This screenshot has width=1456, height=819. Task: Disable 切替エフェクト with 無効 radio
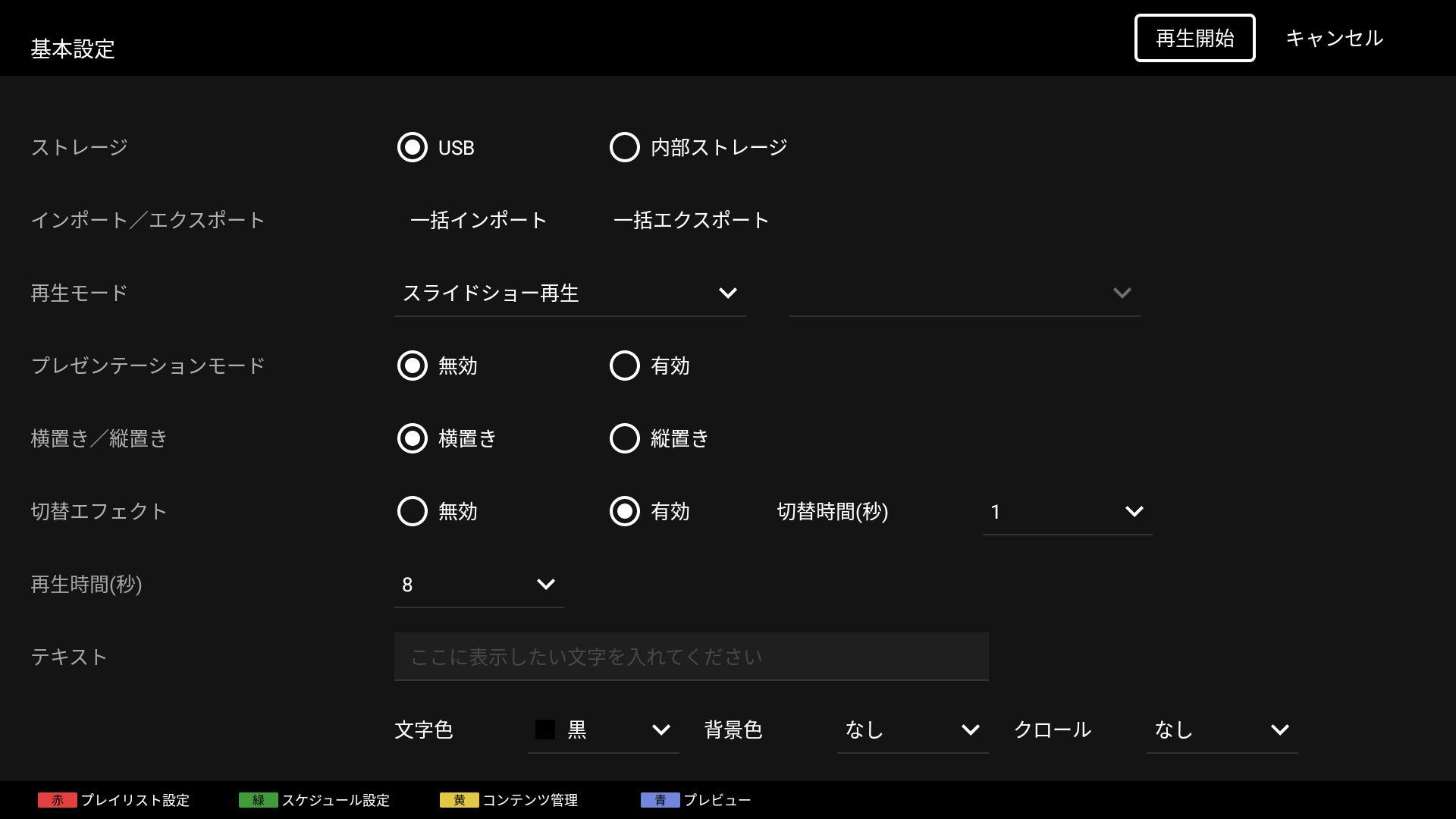(413, 511)
